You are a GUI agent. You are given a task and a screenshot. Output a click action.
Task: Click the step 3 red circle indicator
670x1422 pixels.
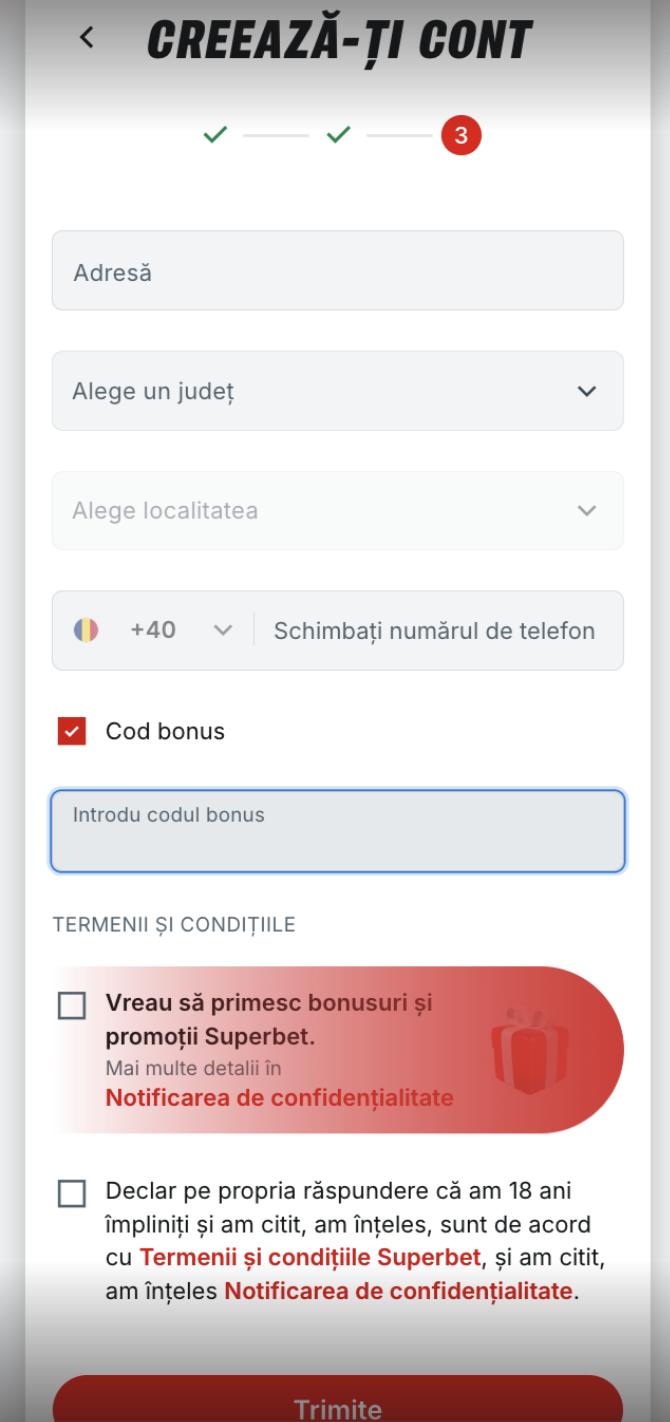pos(461,135)
